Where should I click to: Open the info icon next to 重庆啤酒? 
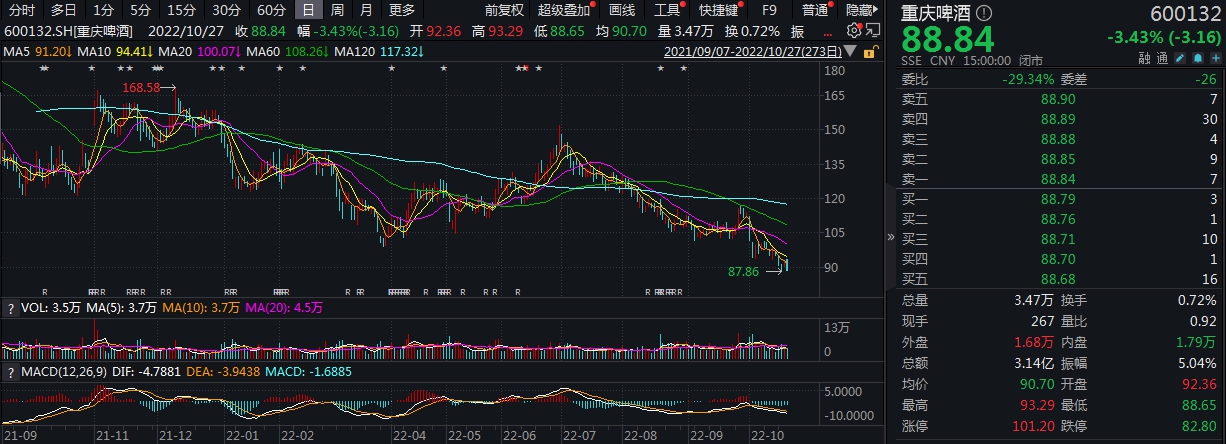tap(985, 13)
